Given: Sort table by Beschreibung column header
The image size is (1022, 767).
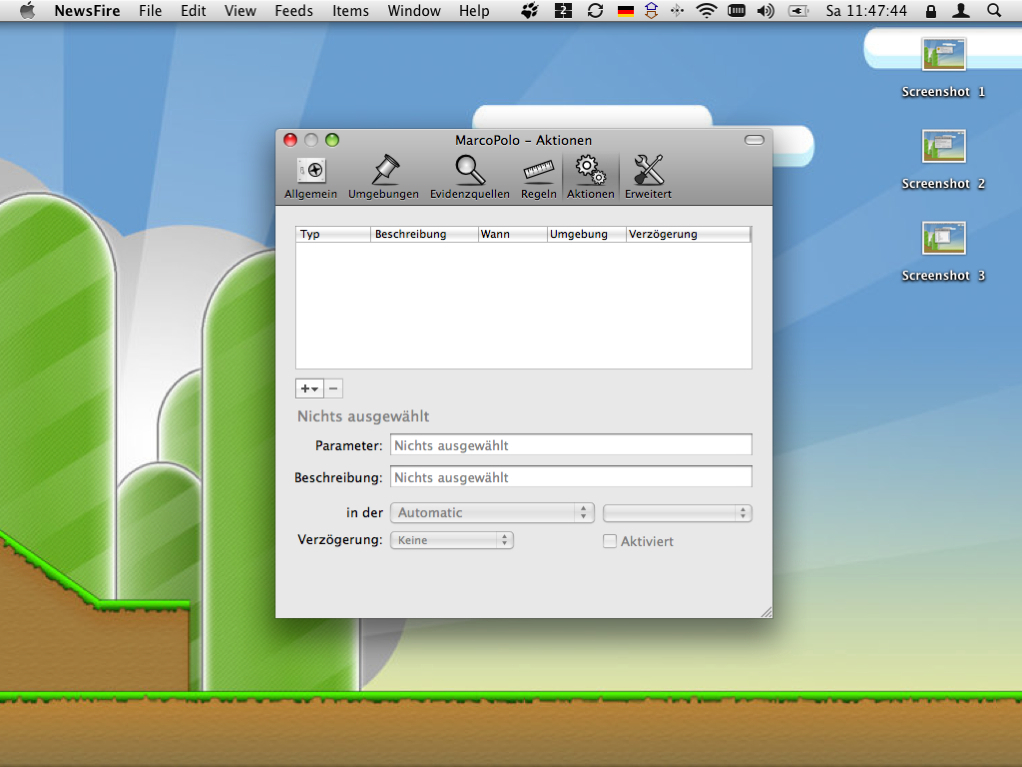Looking at the screenshot, I should 424,234.
